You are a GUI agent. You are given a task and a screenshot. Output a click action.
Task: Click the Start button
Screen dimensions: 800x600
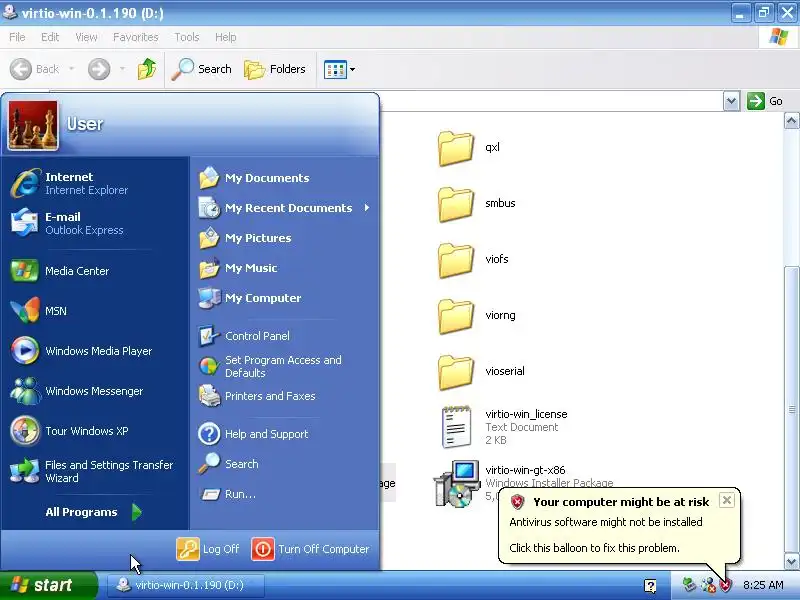48,585
